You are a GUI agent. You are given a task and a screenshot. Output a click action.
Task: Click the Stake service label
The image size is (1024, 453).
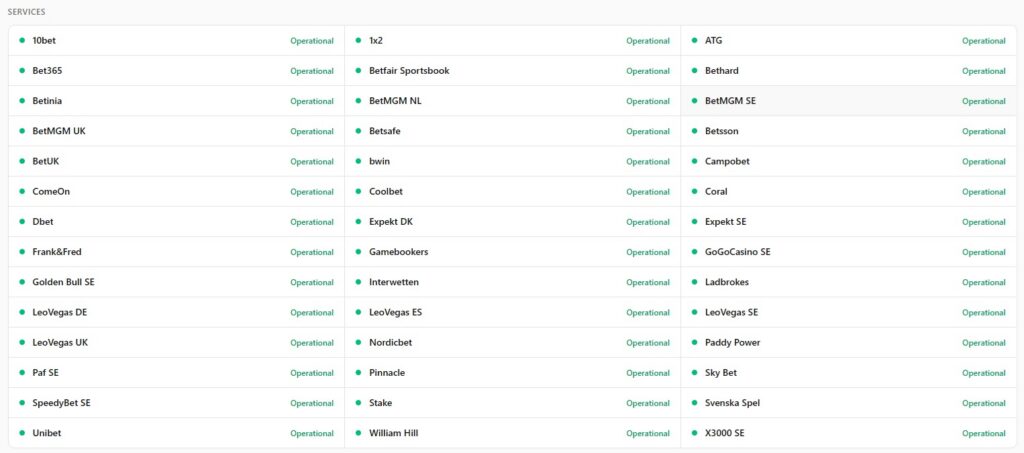coord(381,403)
